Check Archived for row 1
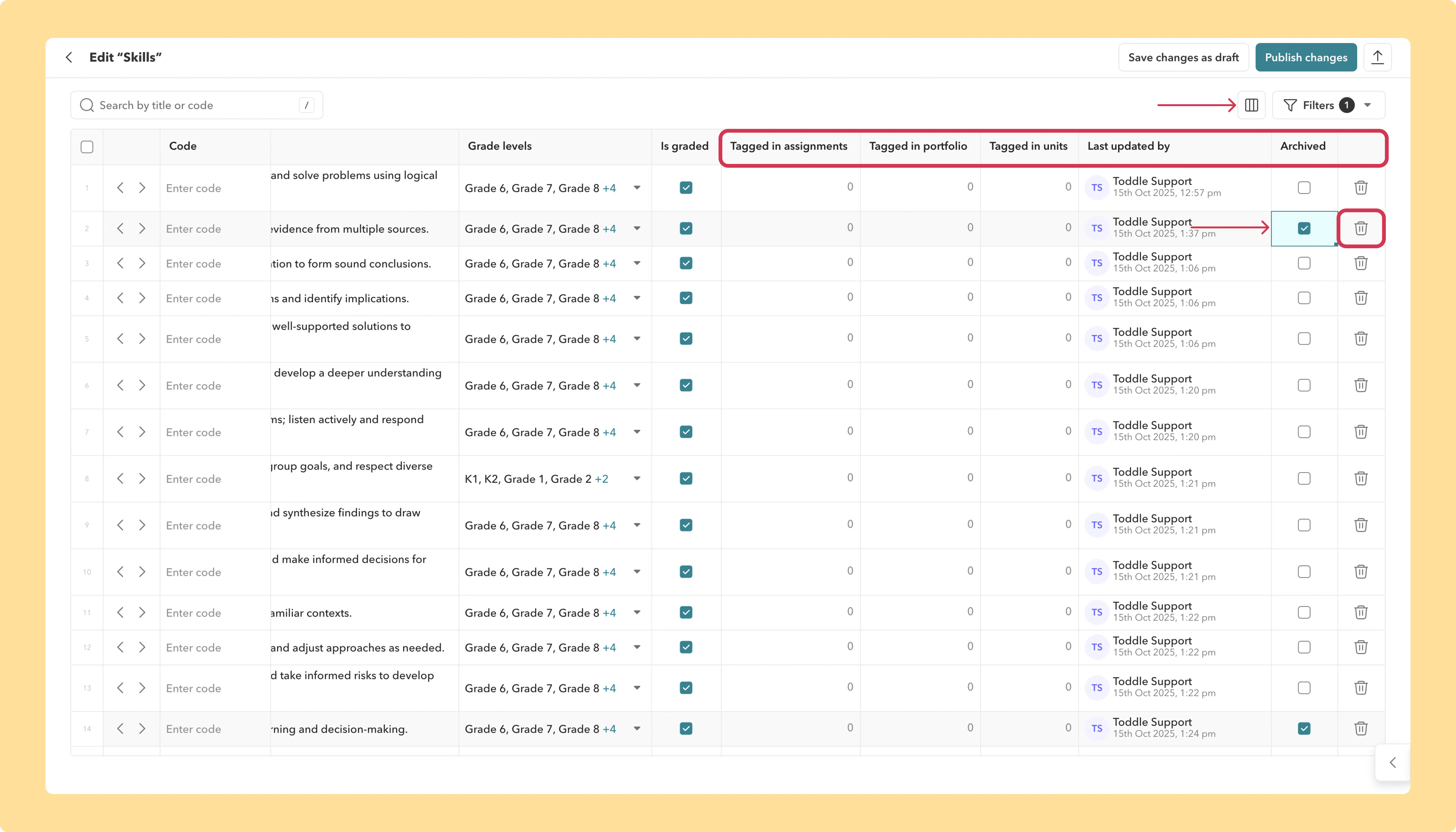 click(1304, 187)
